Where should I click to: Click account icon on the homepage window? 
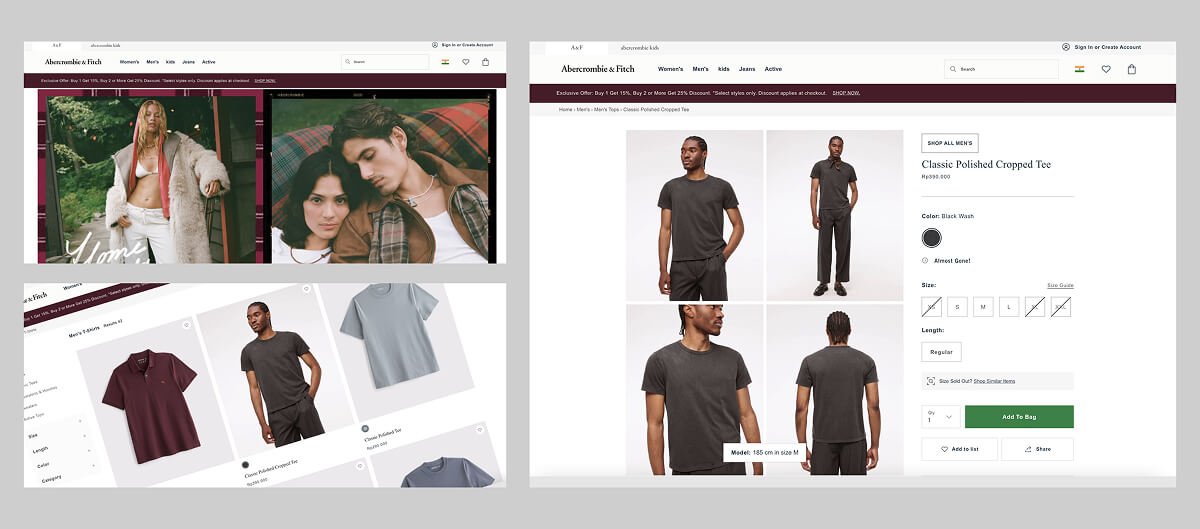click(x=435, y=45)
